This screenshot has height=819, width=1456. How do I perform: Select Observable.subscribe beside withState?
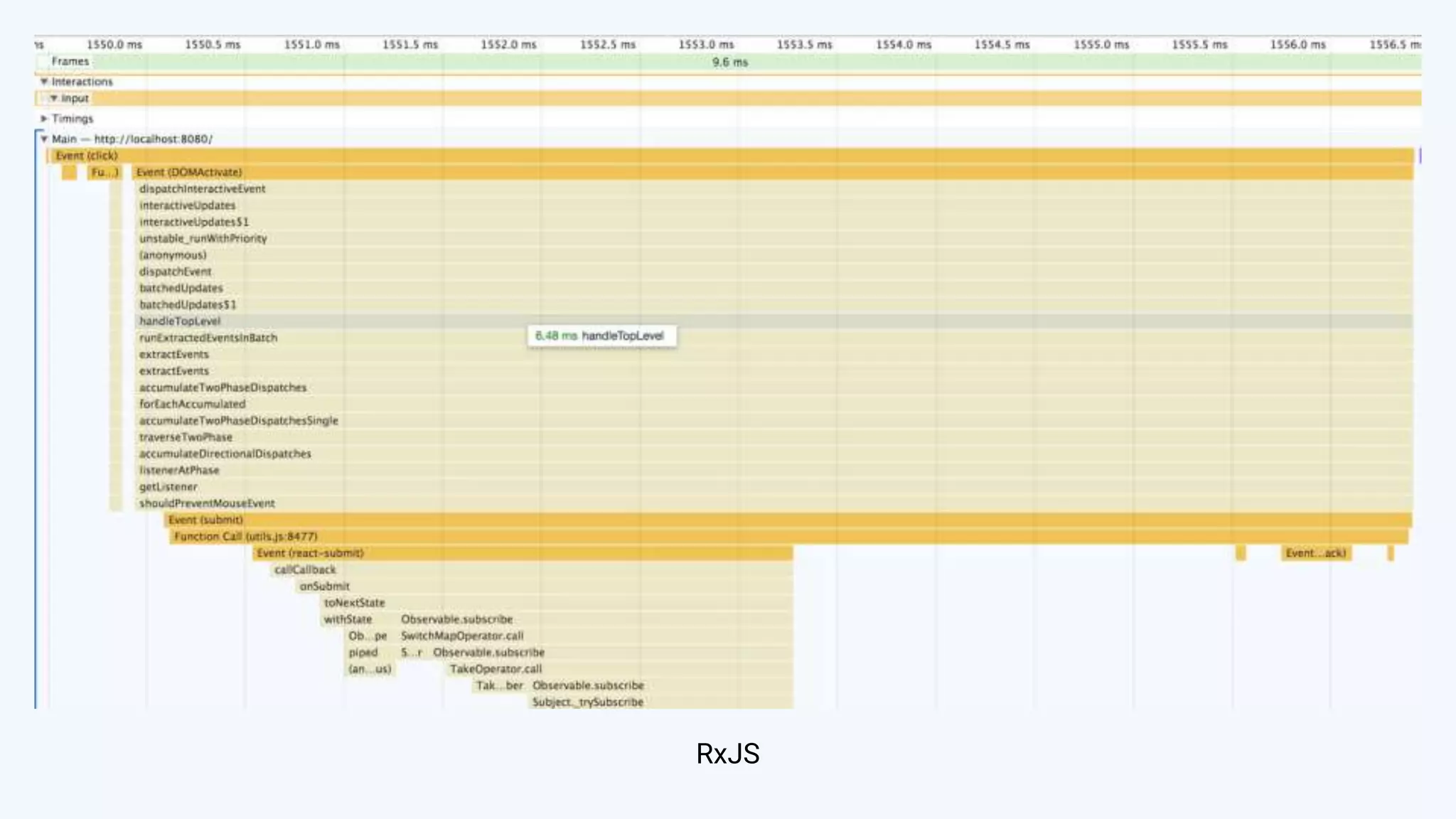click(595, 619)
